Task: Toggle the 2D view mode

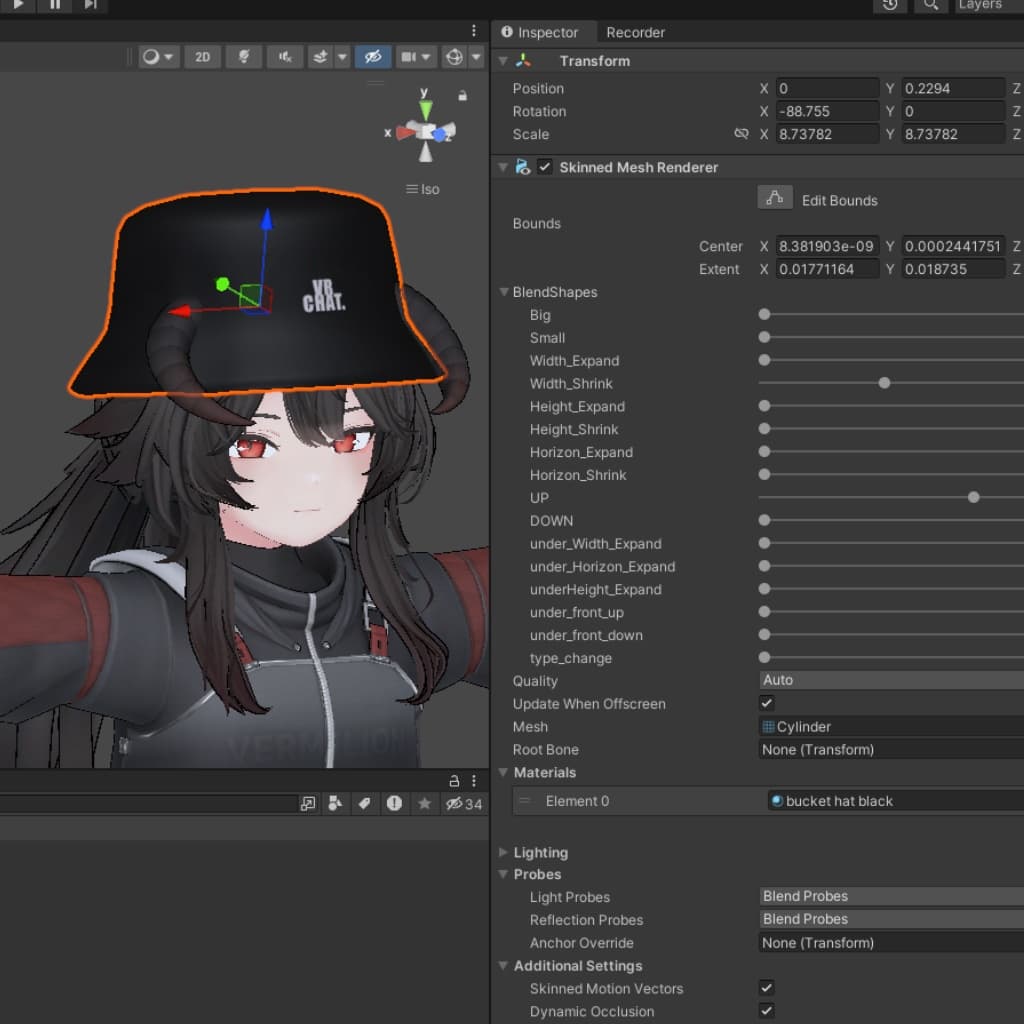Action: point(202,57)
